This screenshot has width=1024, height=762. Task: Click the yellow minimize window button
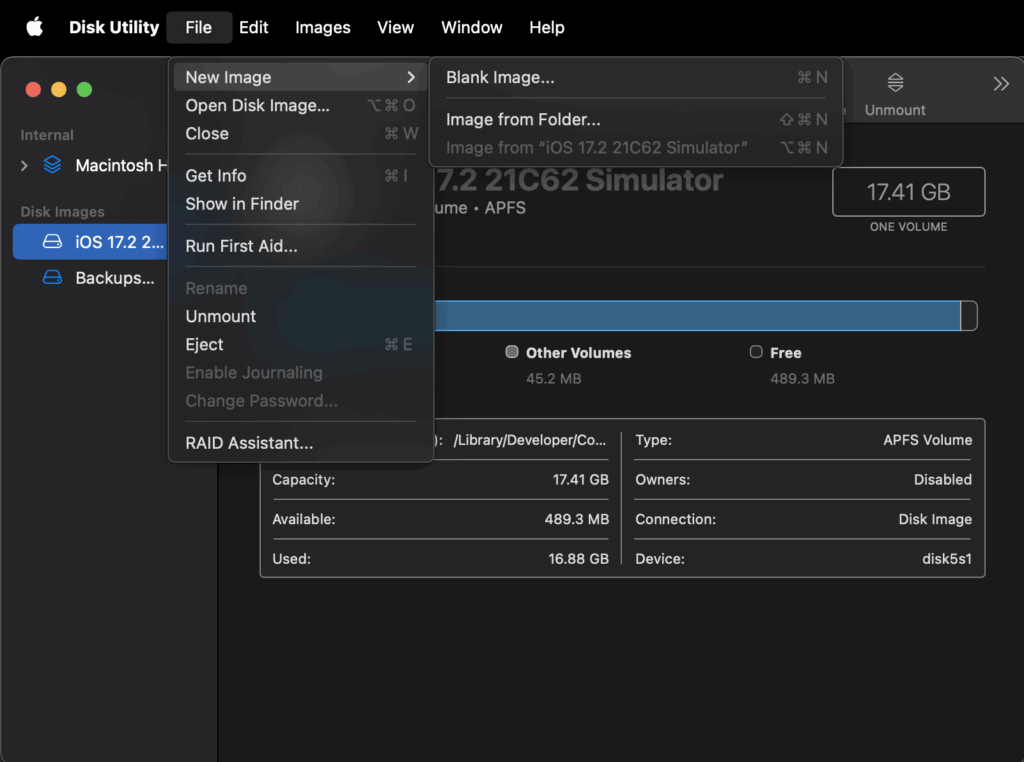tap(59, 89)
